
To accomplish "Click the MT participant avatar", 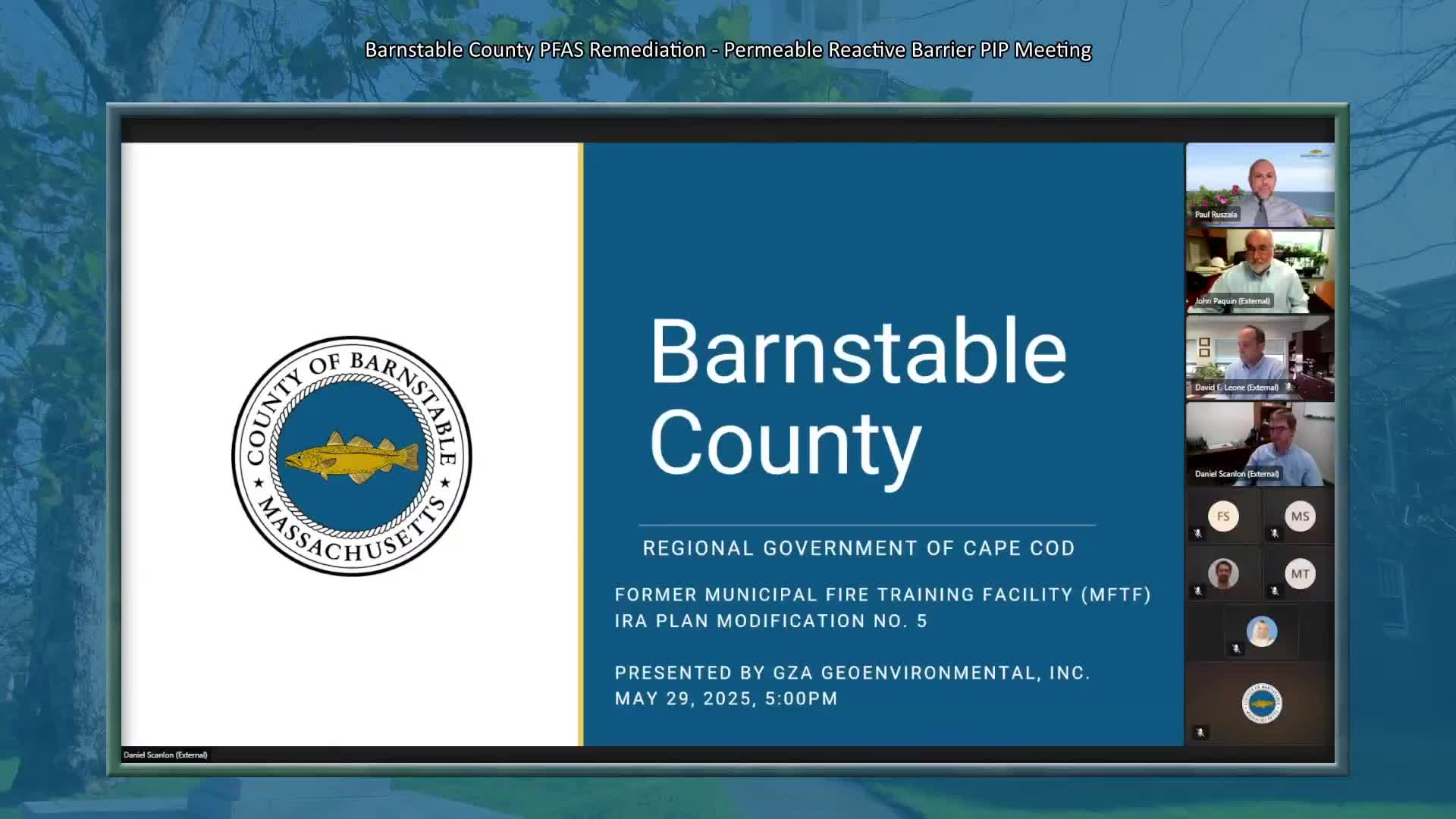I will coord(1300,574).
